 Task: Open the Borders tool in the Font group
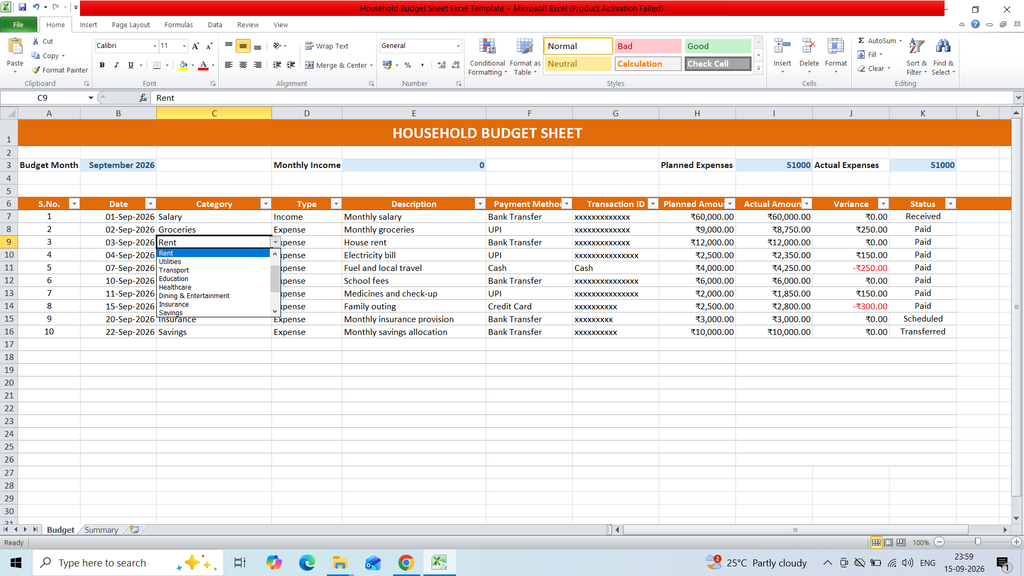[157, 65]
